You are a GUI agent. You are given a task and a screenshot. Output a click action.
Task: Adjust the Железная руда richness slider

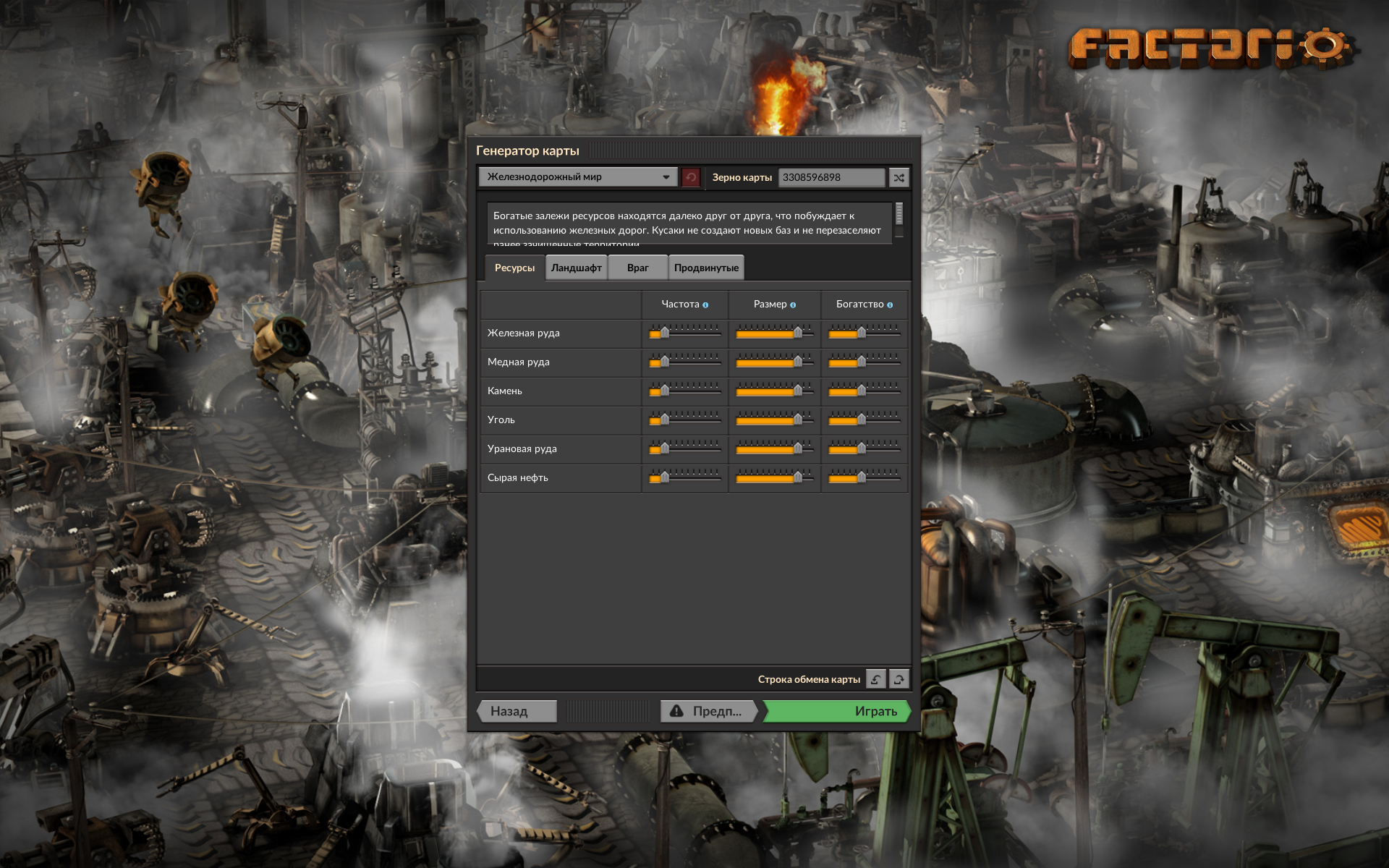[x=865, y=333]
